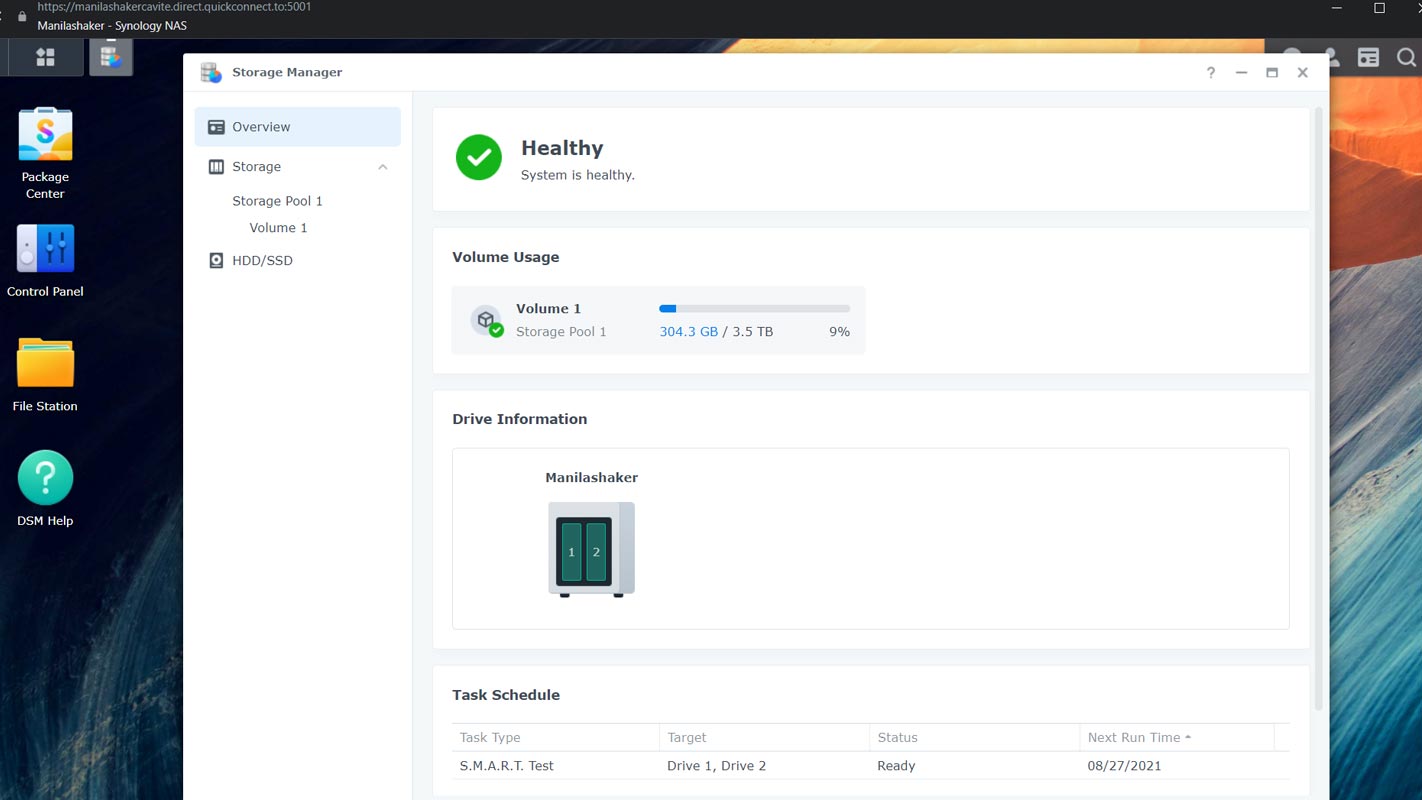The height and width of the screenshot is (800, 1422).
Task: Open the DSM Main Menu grid icon
Action: 45,57
